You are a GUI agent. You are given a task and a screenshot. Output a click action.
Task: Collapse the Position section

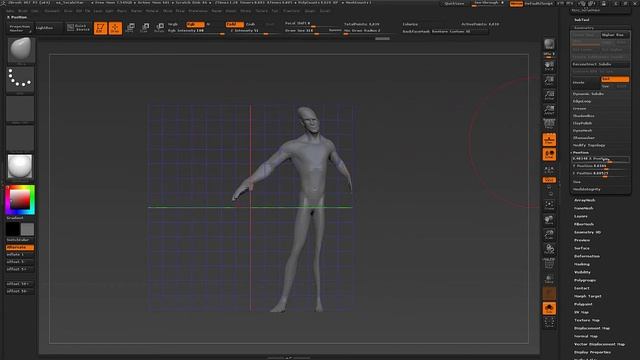click(x=580, y=153)
